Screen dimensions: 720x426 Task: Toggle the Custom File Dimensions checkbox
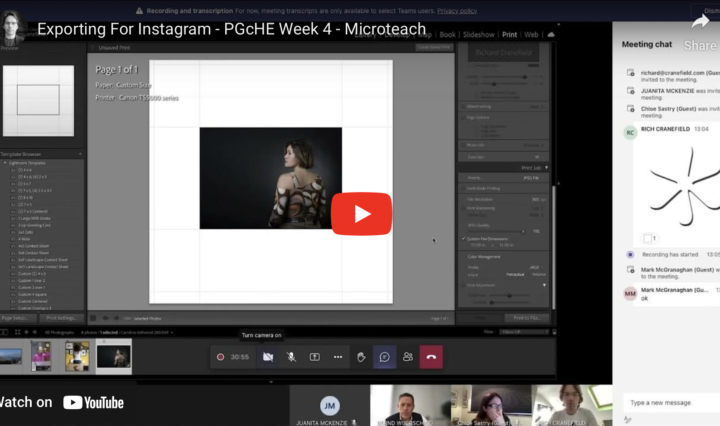click(x=465, y=238)
